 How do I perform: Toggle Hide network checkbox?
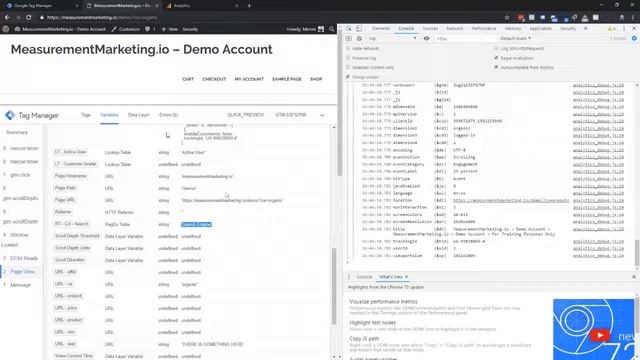coord(348,48)
